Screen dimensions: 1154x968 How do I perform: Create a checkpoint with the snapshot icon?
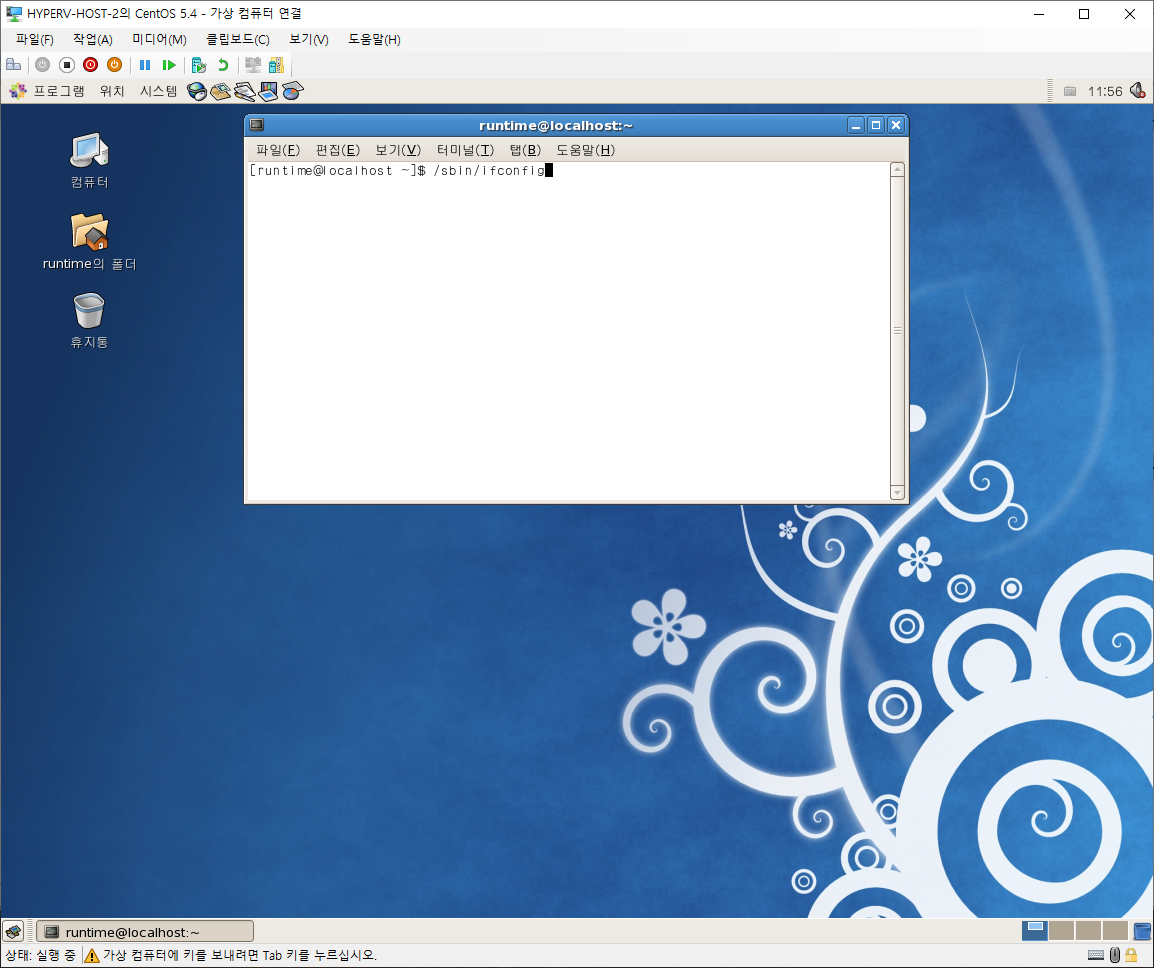(199, 65)
